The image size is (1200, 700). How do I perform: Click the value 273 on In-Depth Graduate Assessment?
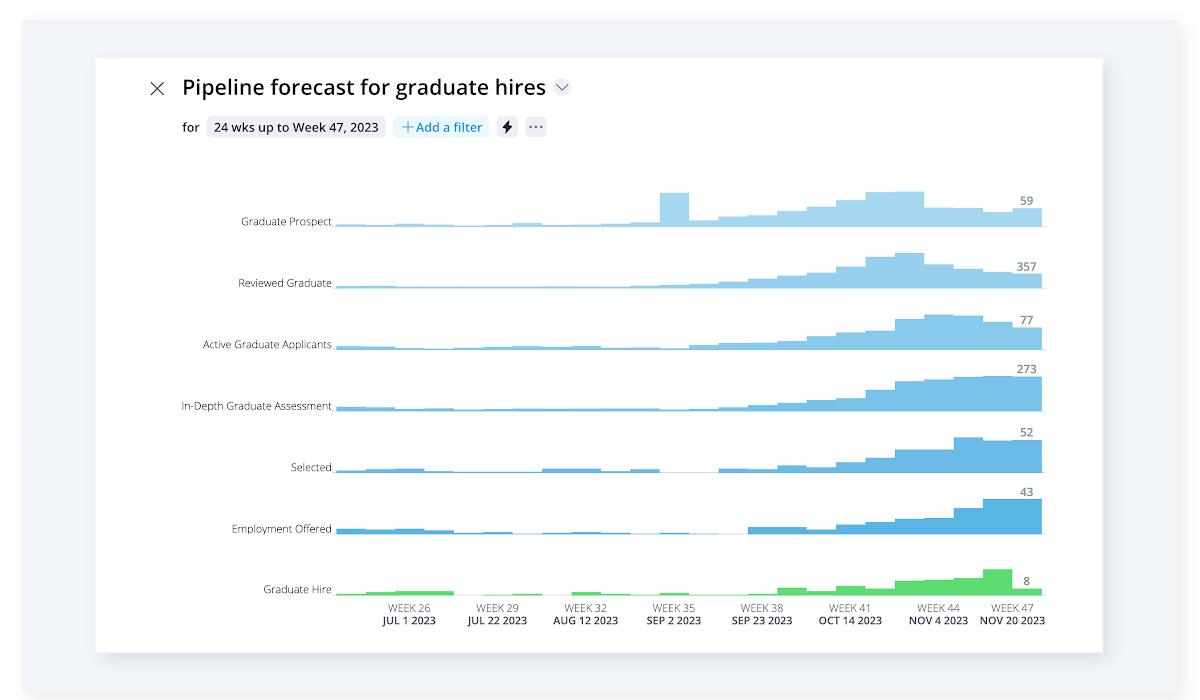1026,369
